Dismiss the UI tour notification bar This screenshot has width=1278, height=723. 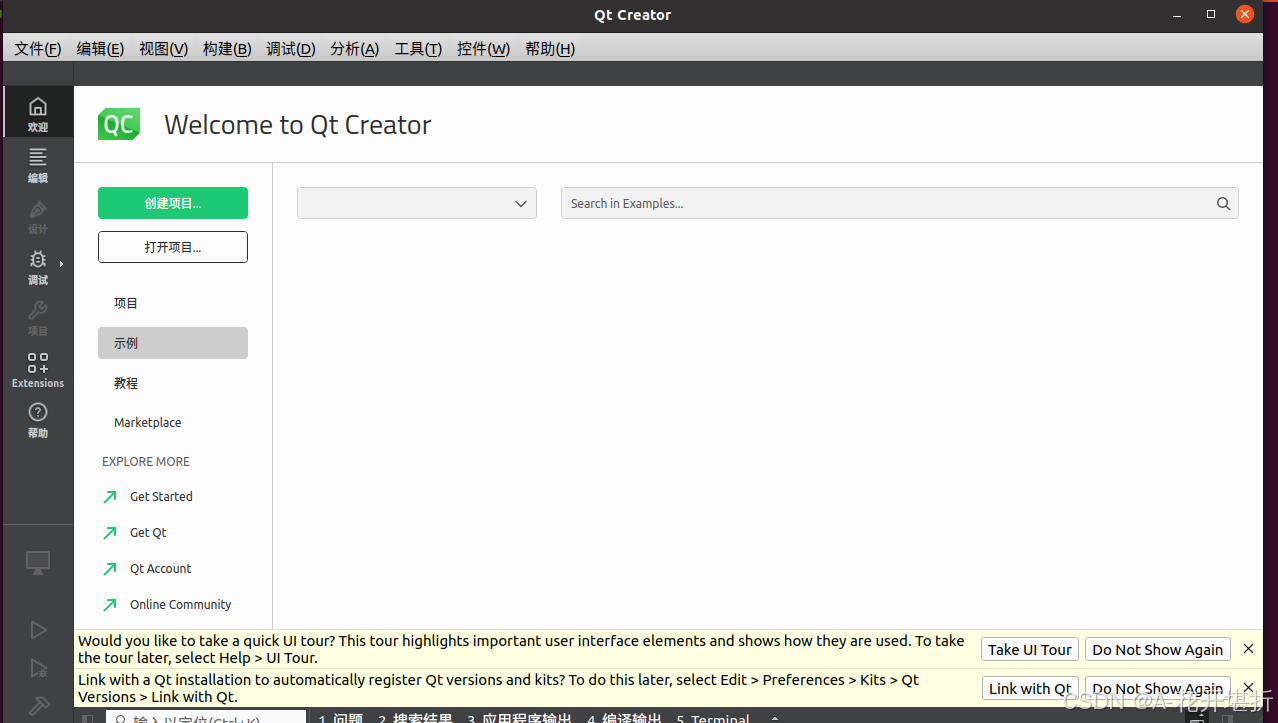pos(1248,649)
